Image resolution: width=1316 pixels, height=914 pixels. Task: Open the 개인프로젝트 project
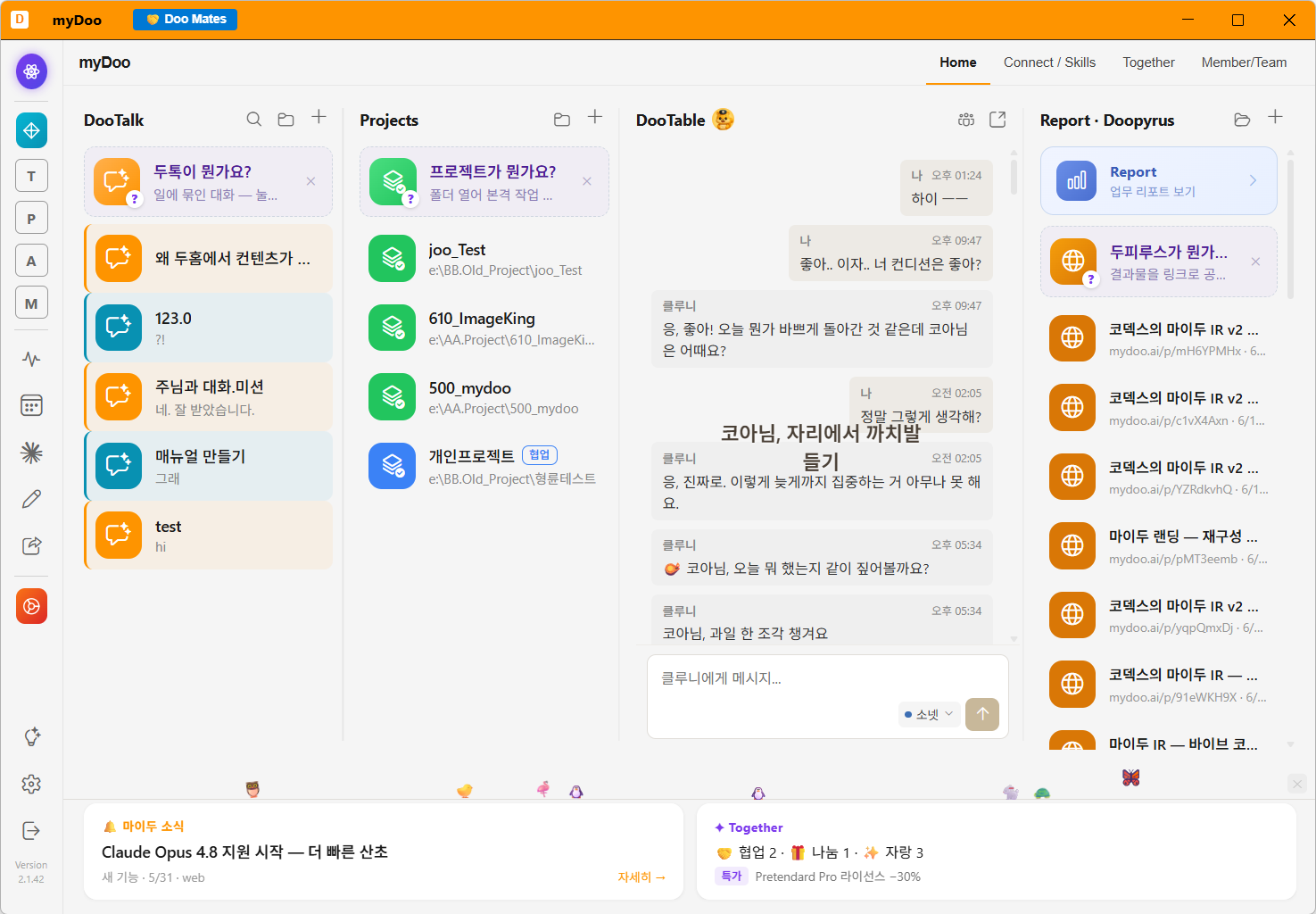click(x=484, y=466)
